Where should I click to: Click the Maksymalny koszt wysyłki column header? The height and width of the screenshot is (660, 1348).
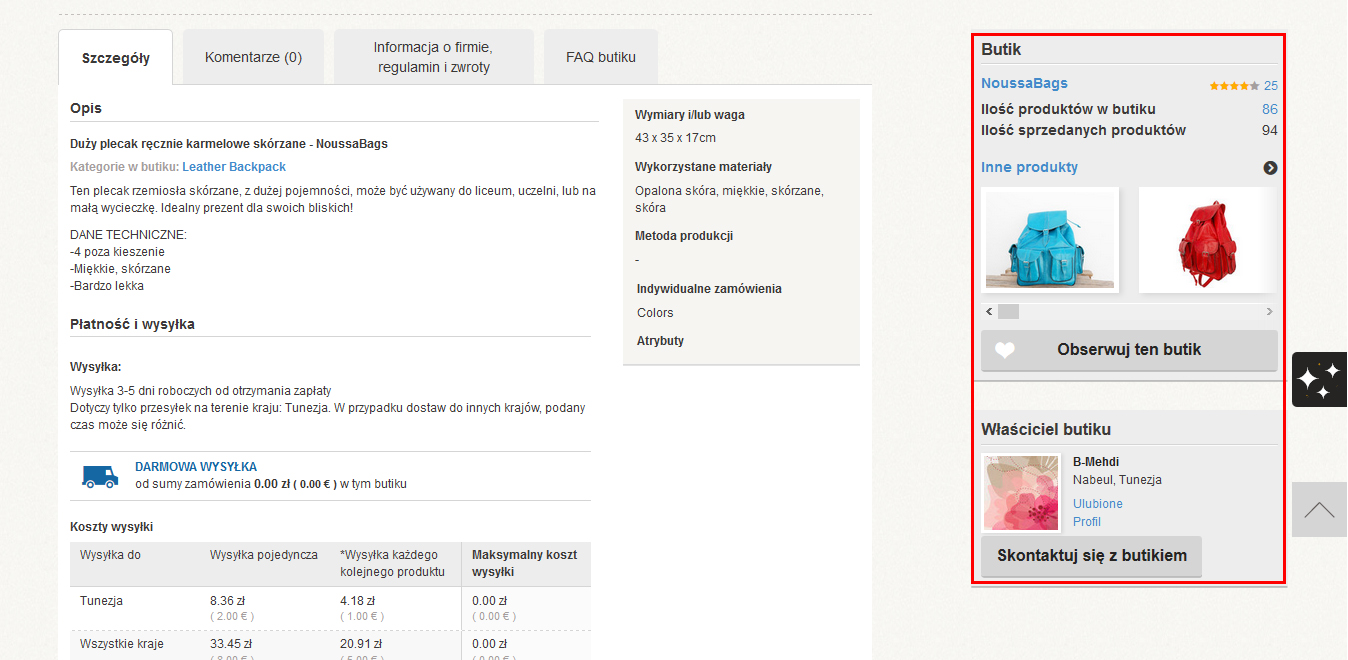pyautogui.click(x=525, y=563)
